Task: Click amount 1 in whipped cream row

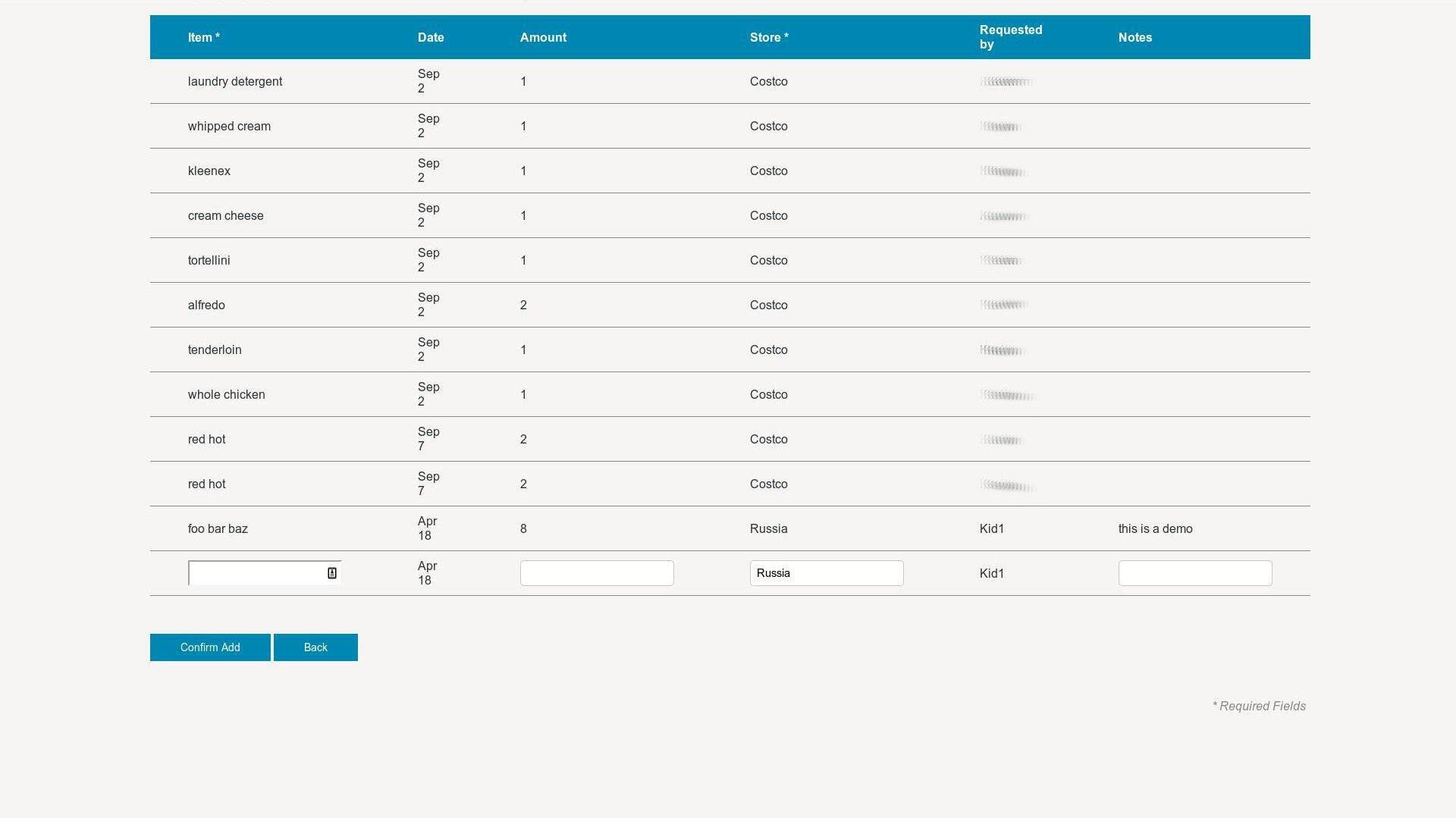Action: pyautogui.click(x=523, y=126)
